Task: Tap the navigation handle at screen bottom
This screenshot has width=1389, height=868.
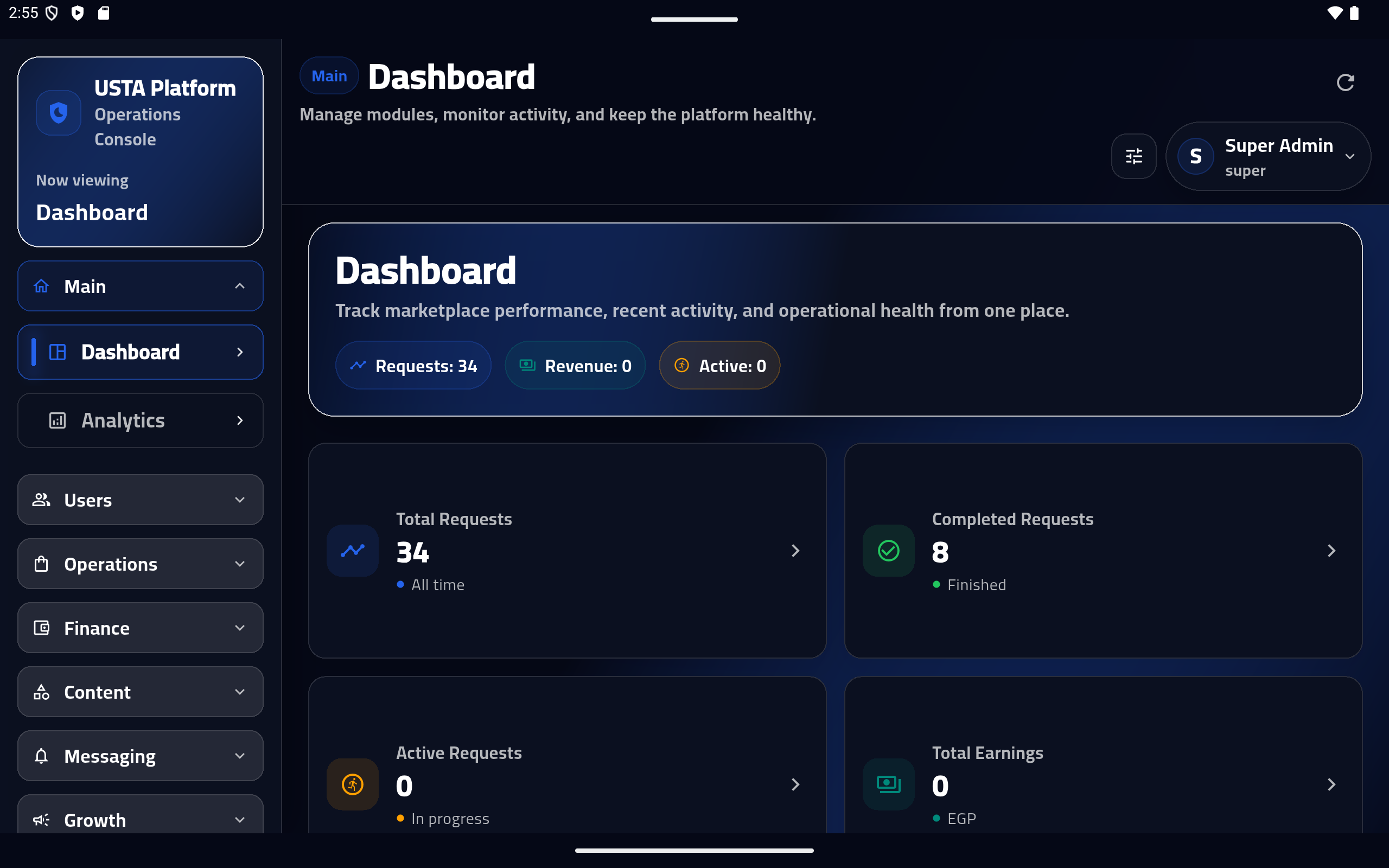Action: (x=694, y=850)
